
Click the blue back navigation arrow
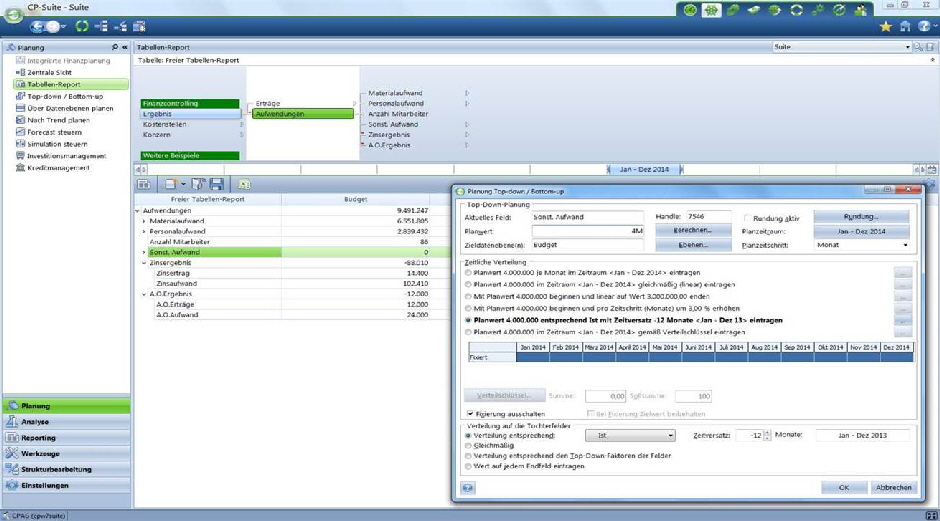tap(38, 26)
